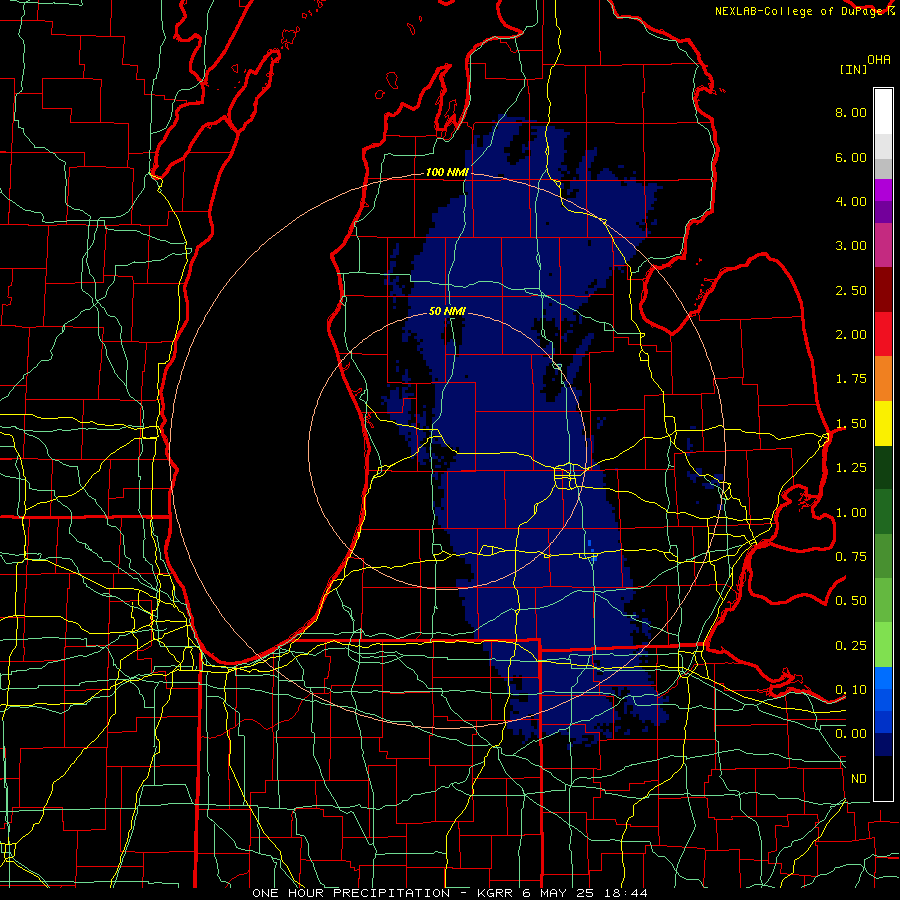Click the 6.00 scale value
Viewport: 900px width, 900px height.
click(851, 157)
